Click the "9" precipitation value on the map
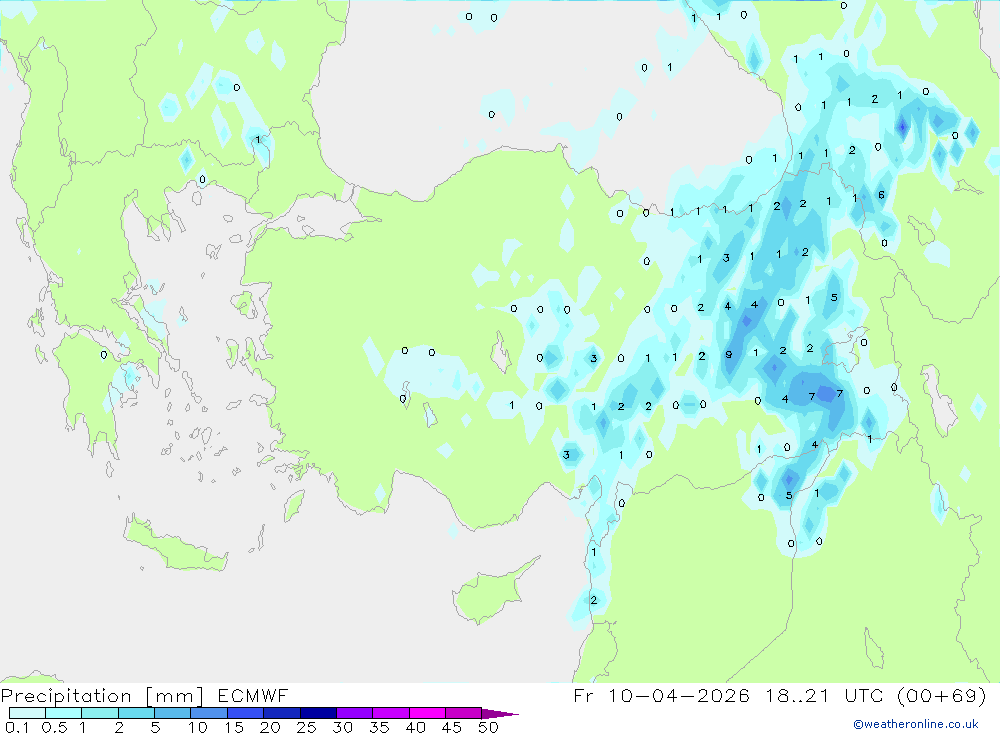Viewport: 1000px width, 733px height. point(728,355)
